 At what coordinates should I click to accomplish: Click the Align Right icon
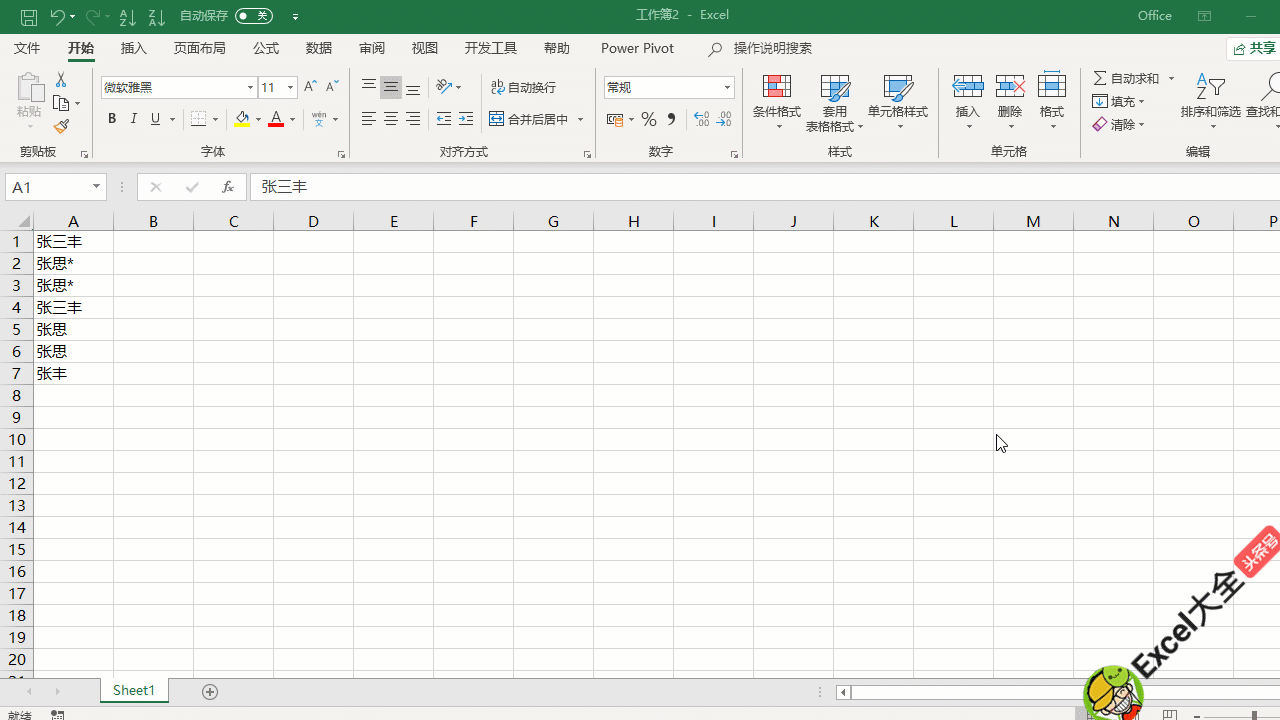click(x=413, y=119)
